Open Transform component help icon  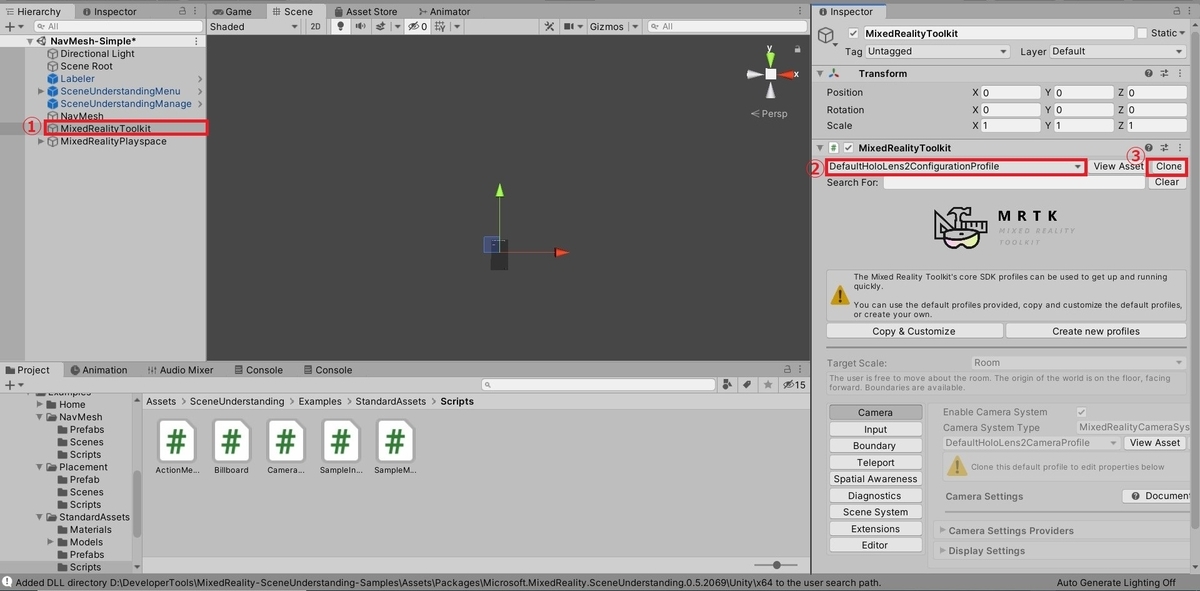1149,73
